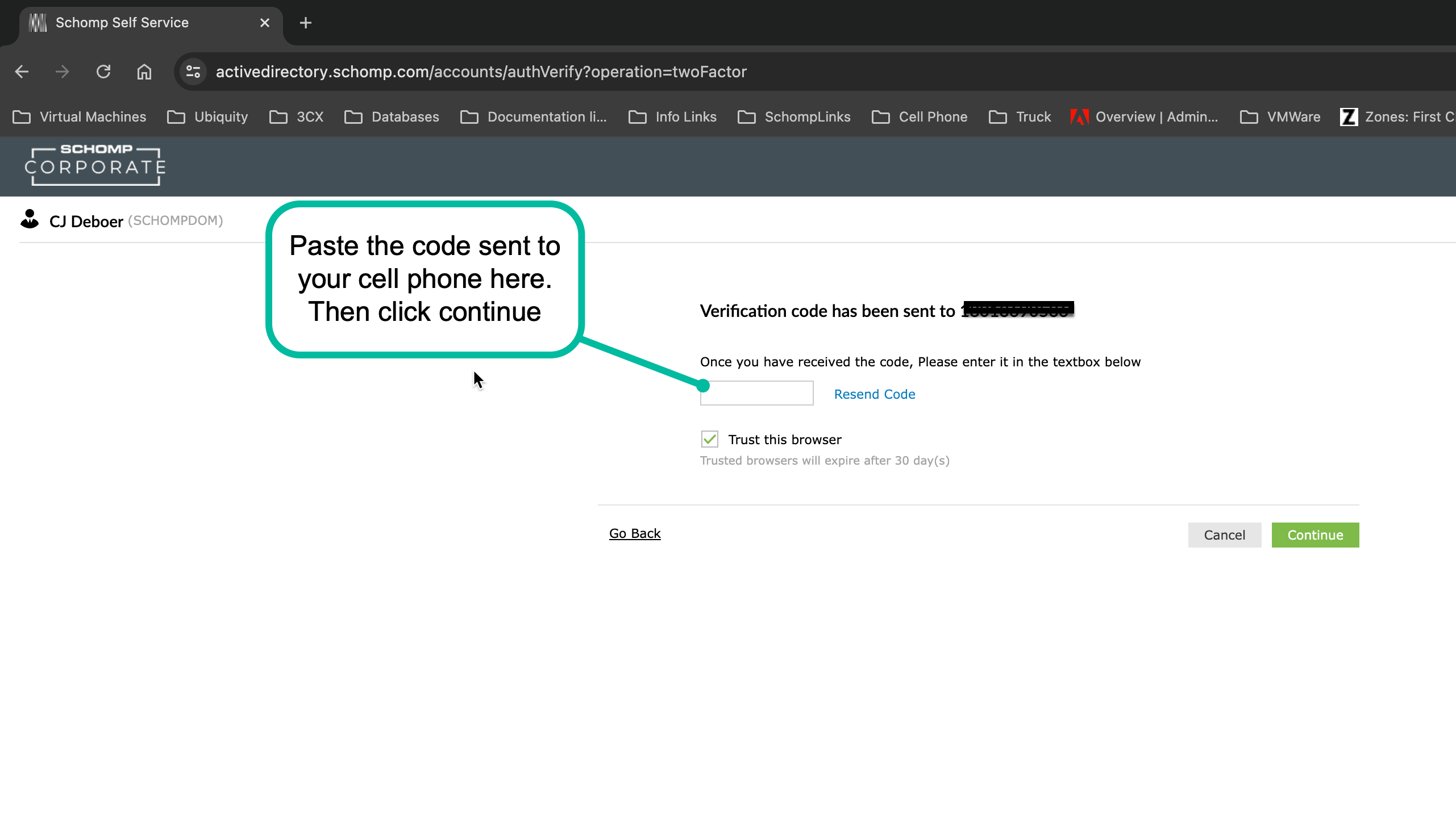Screen dimensions: 1456x827
Task: Click the Schomp Corporate logo
Action: tap(95, 166)
